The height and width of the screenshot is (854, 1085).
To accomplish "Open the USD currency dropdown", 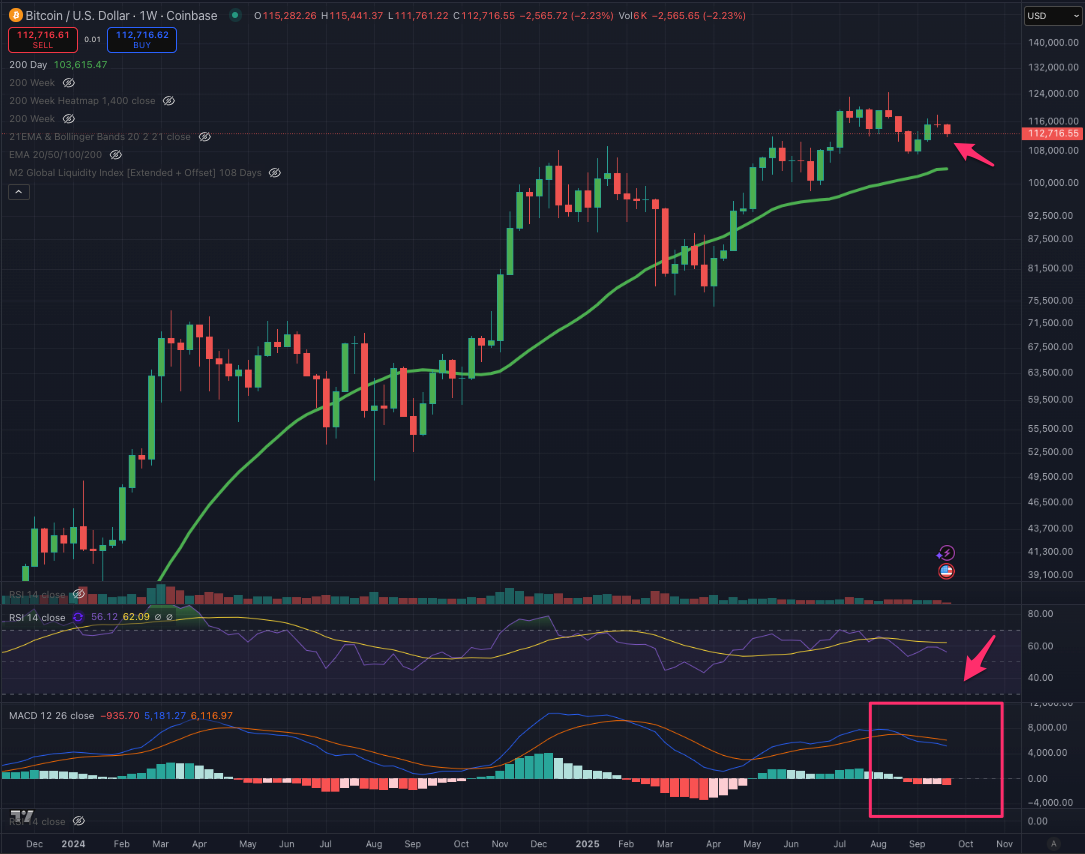I will (x=1052, y=15).
